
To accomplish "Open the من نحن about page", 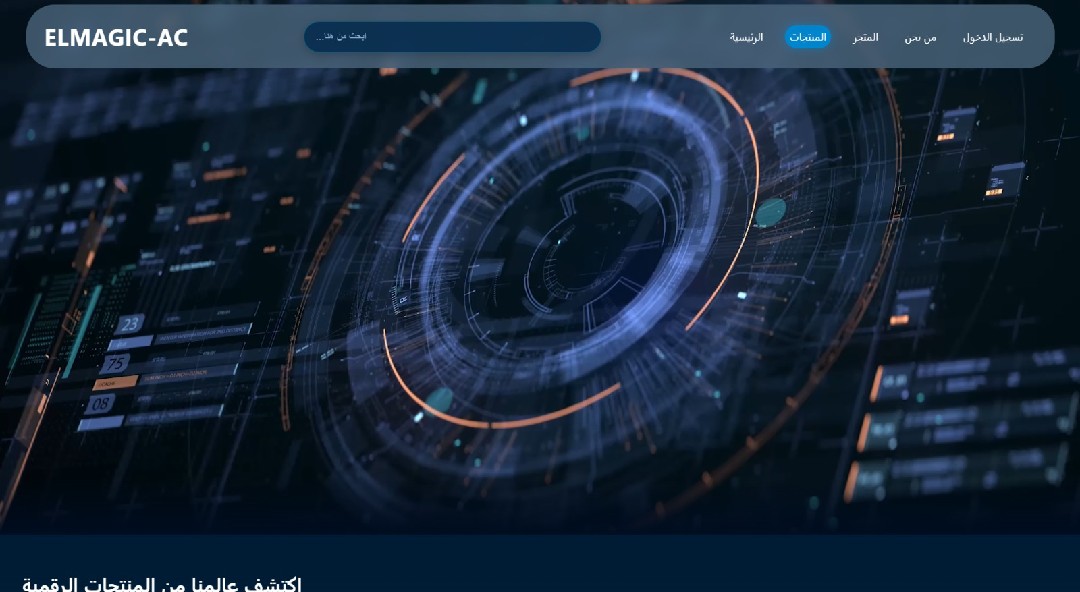I will pos(920,37).
